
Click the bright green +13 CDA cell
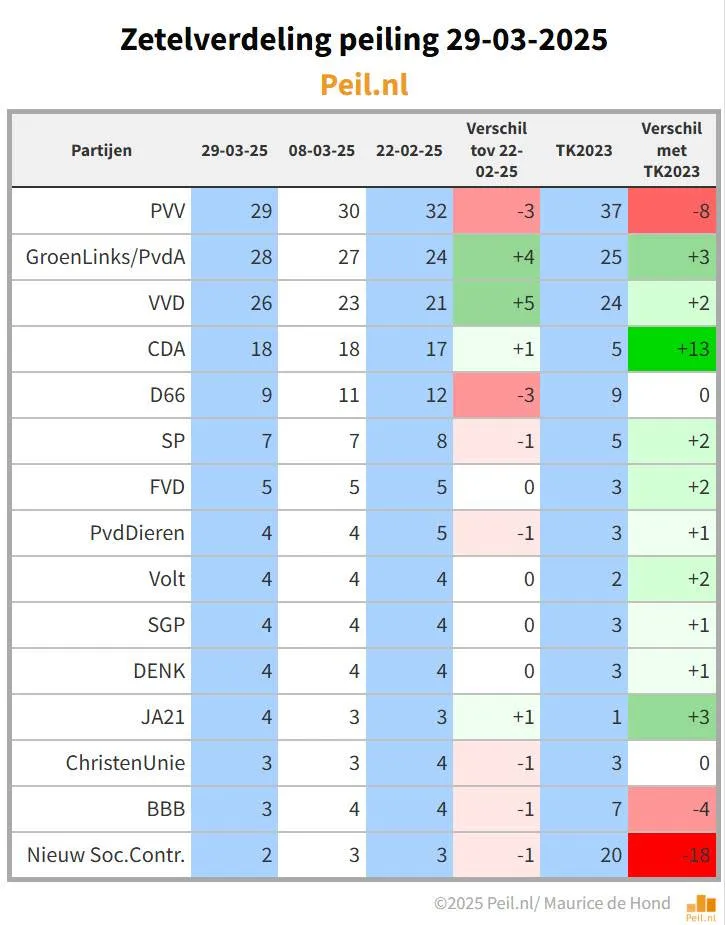point(672,349)
